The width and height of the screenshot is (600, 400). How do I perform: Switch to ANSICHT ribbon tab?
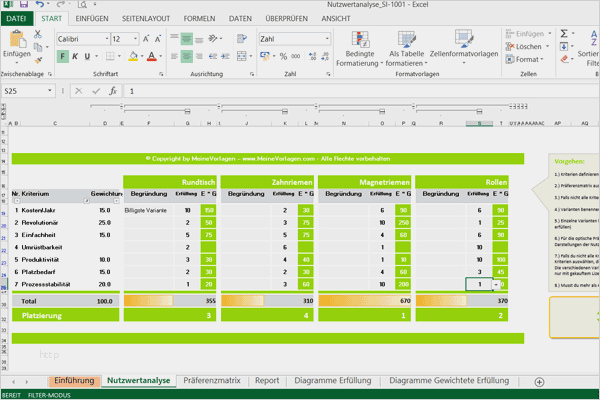(x=336, y=18)
